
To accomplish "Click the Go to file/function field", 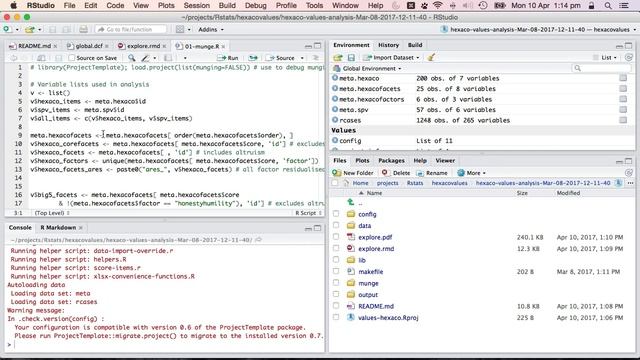I will pyautogui.click(x=131, y=29).
